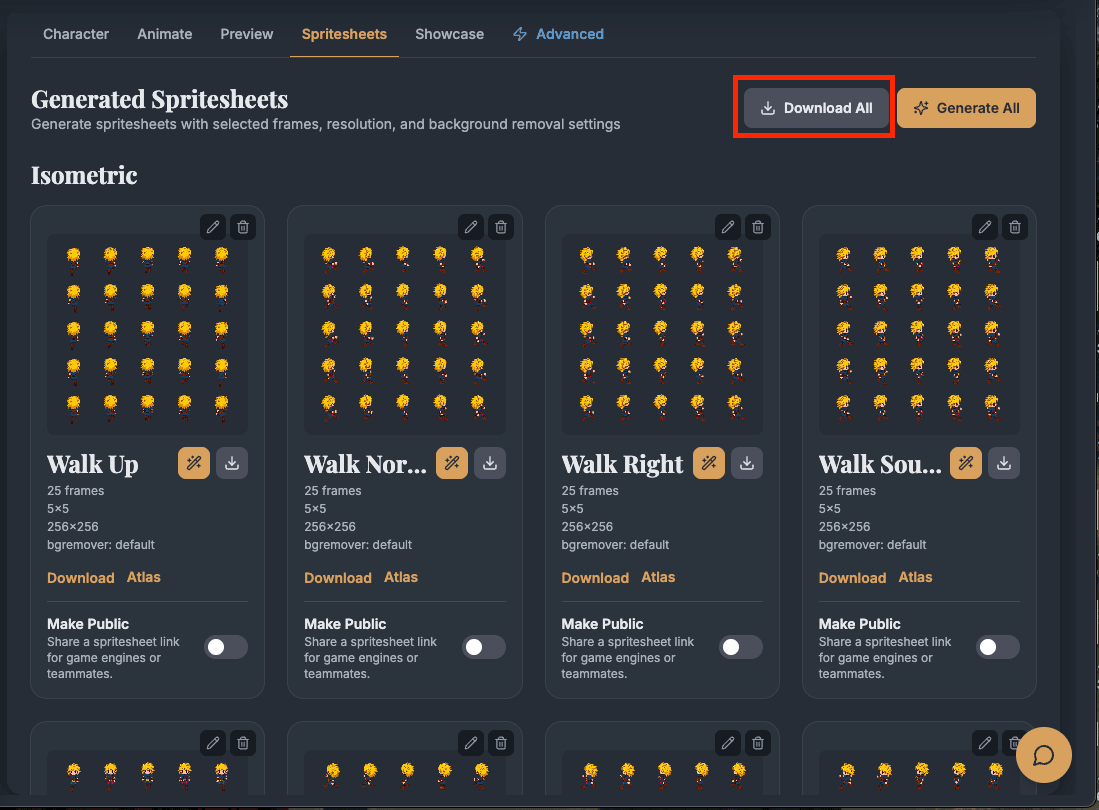Click bgremover: default text under Walk Up

click(x=101, y=544)
